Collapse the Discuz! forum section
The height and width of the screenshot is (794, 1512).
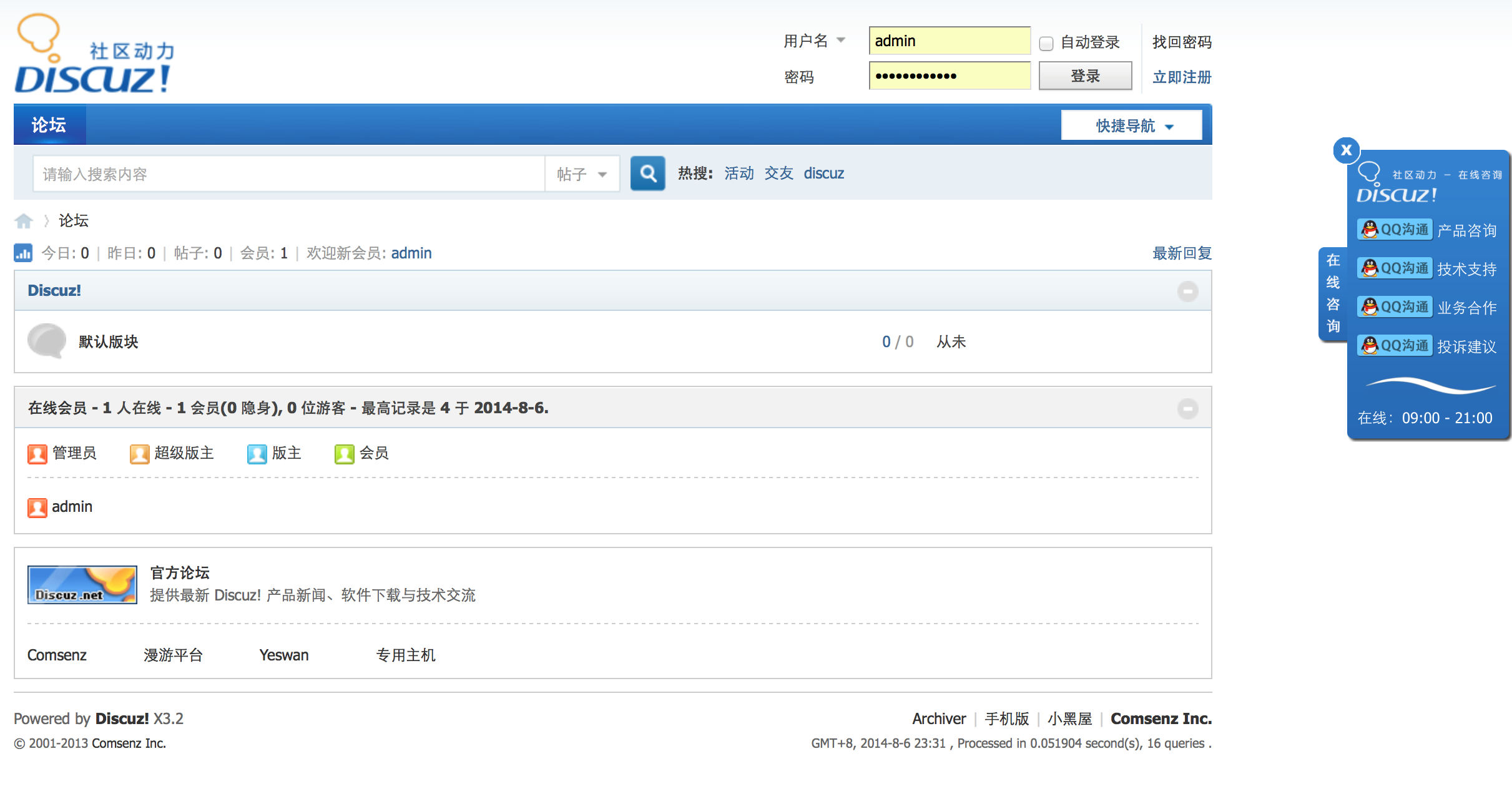point(1189,290)
